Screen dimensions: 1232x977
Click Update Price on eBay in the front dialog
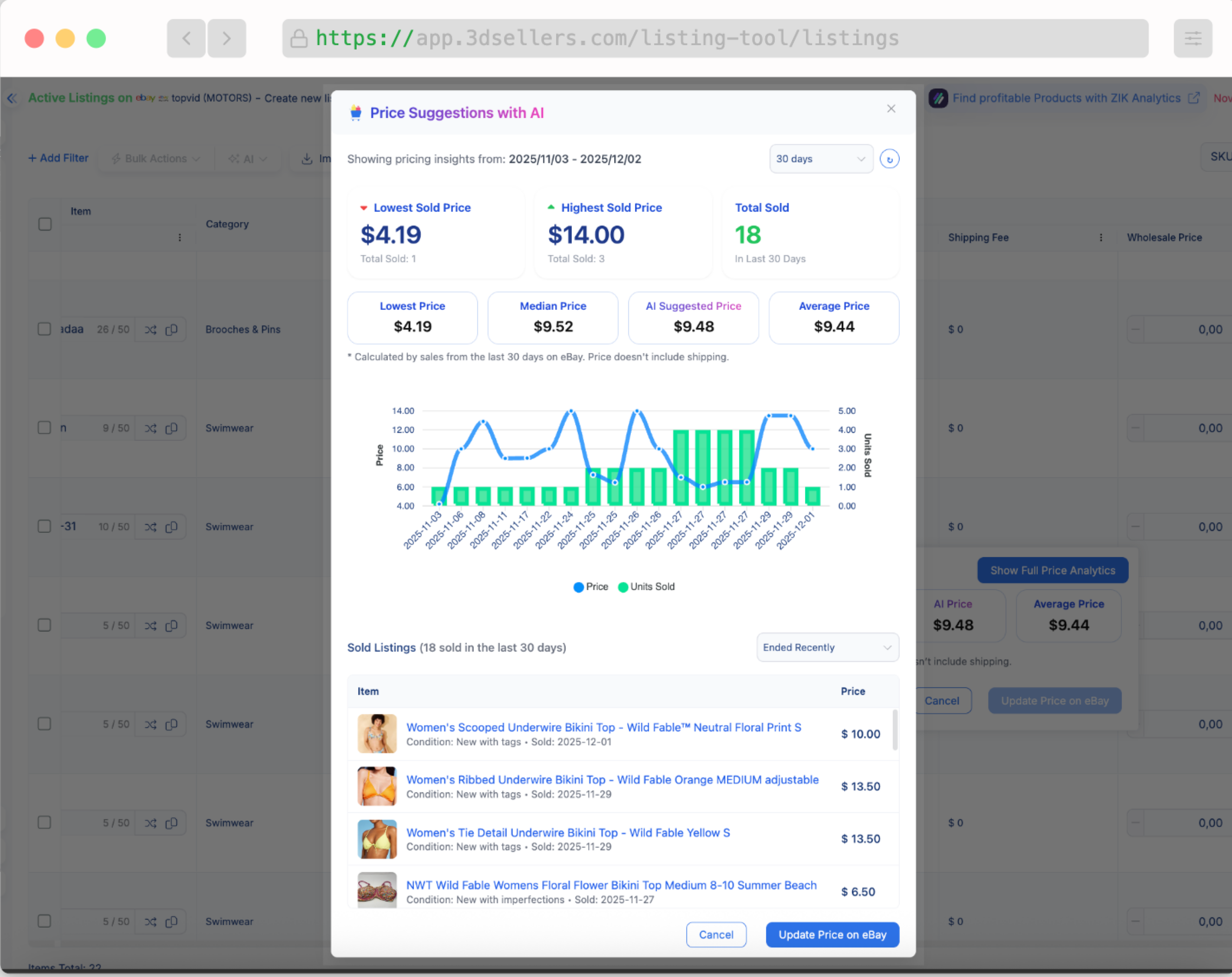(x=832, y=935)
